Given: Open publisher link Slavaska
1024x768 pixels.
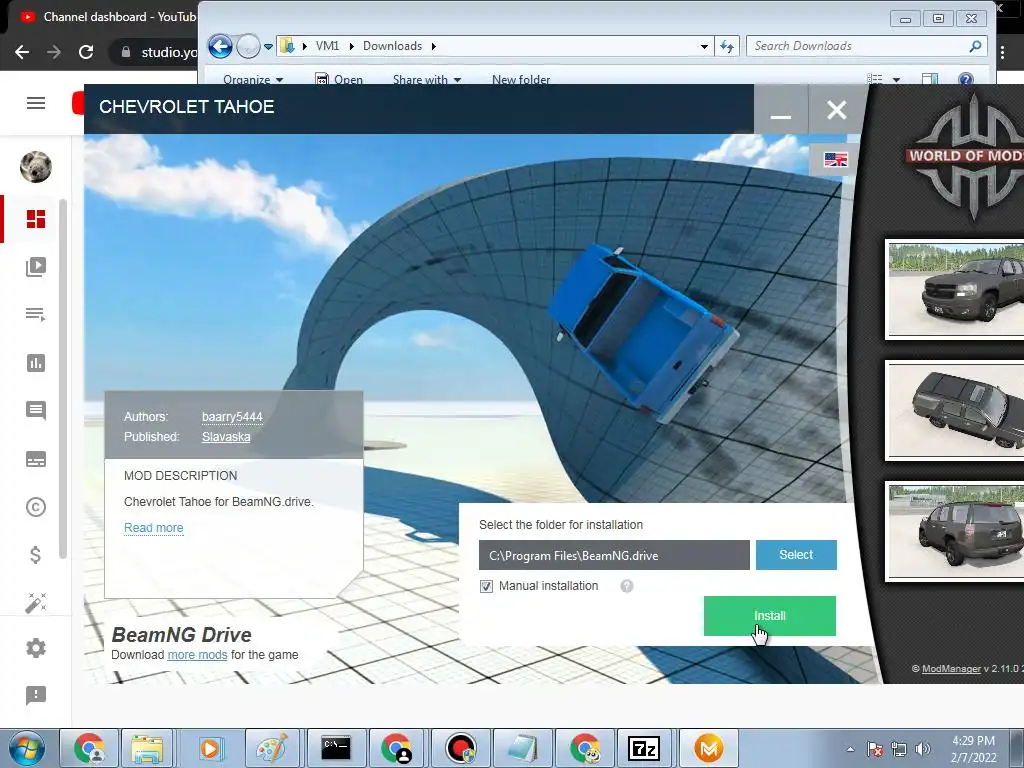Looking at the screenshot, I should click(226, 437).
